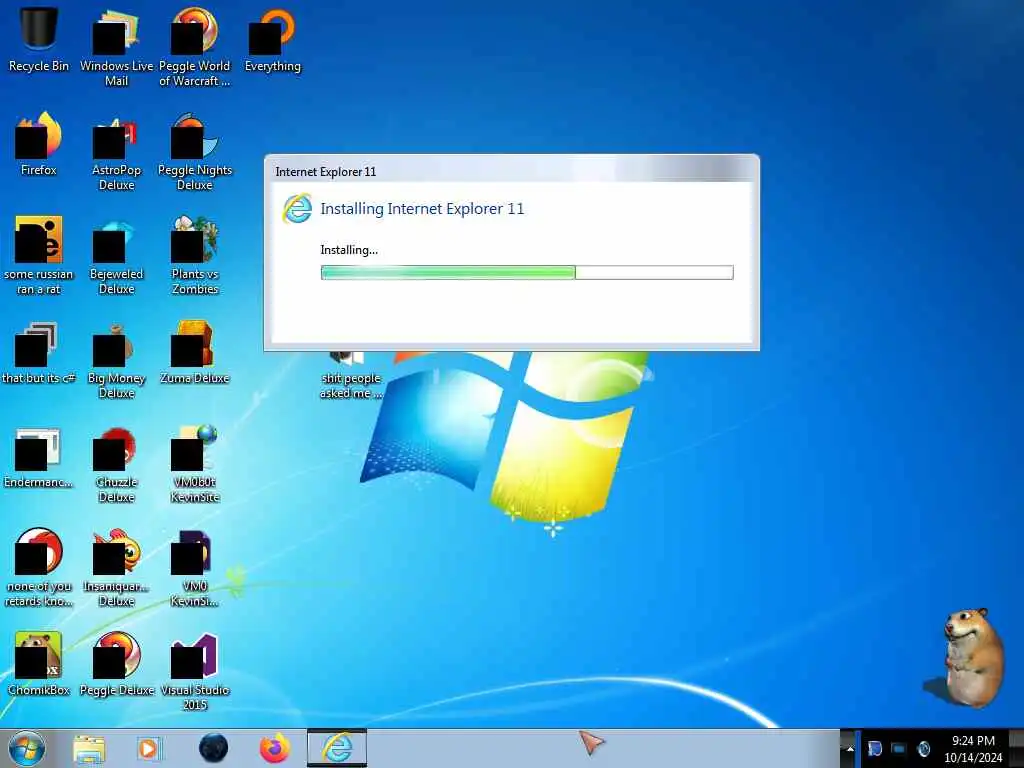
Task: Select the ChomikBox desktop icon
Action: coord(39,664)
